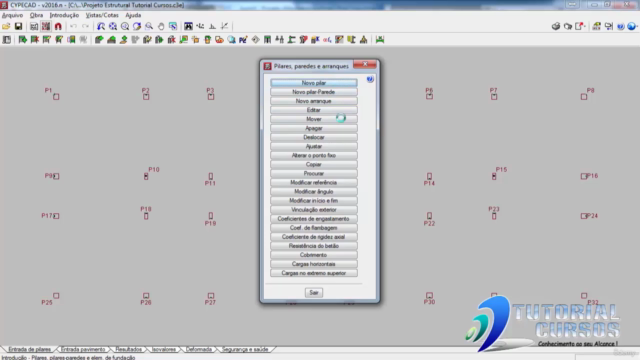Viewport: 640px width, 360px height.
Task: Switch to Entrada pavimento tab
Action: pyautogui.click(x=83, y=349)
